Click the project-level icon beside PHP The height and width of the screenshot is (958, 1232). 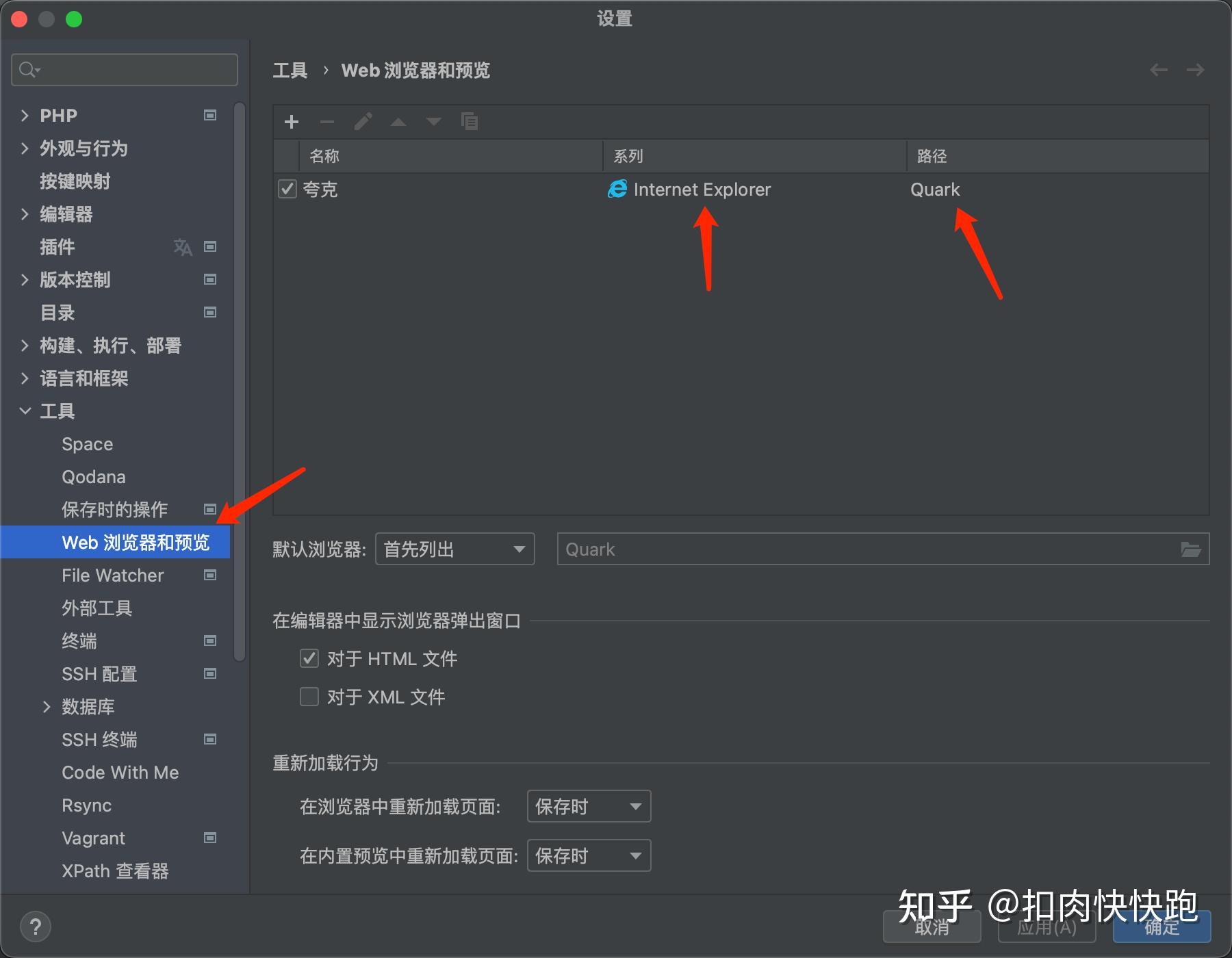[x=210, y=115]
